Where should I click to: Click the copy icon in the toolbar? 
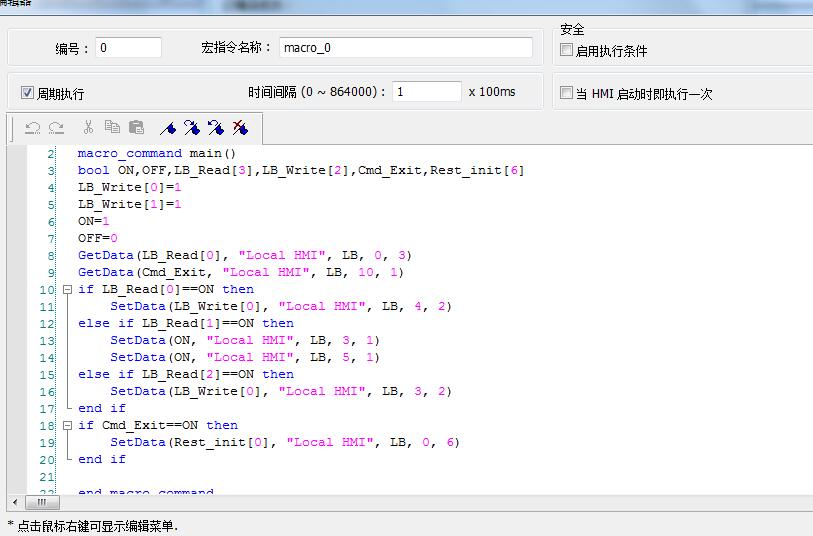112,128
